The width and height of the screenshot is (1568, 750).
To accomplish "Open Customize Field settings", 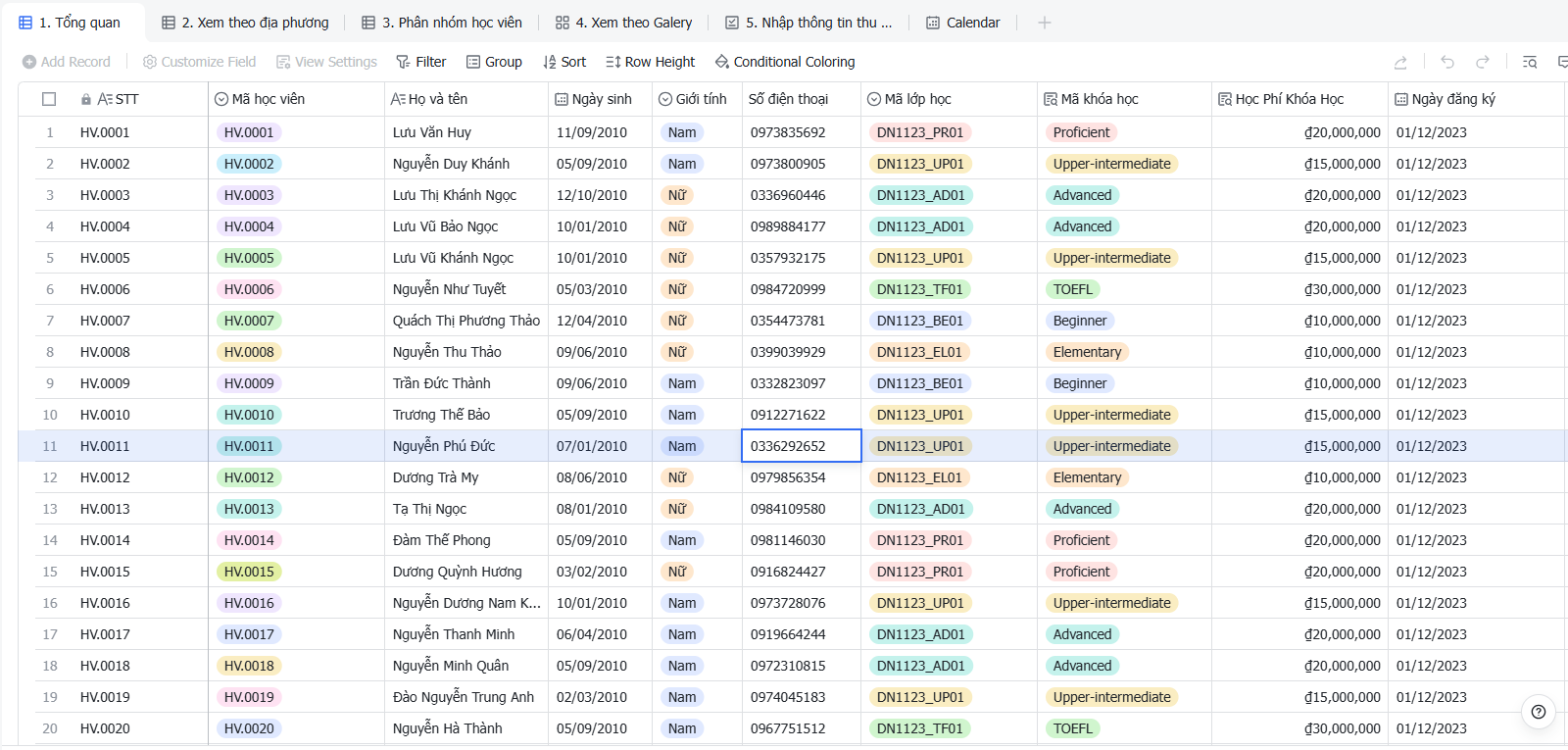I will [x=199, y=62].
